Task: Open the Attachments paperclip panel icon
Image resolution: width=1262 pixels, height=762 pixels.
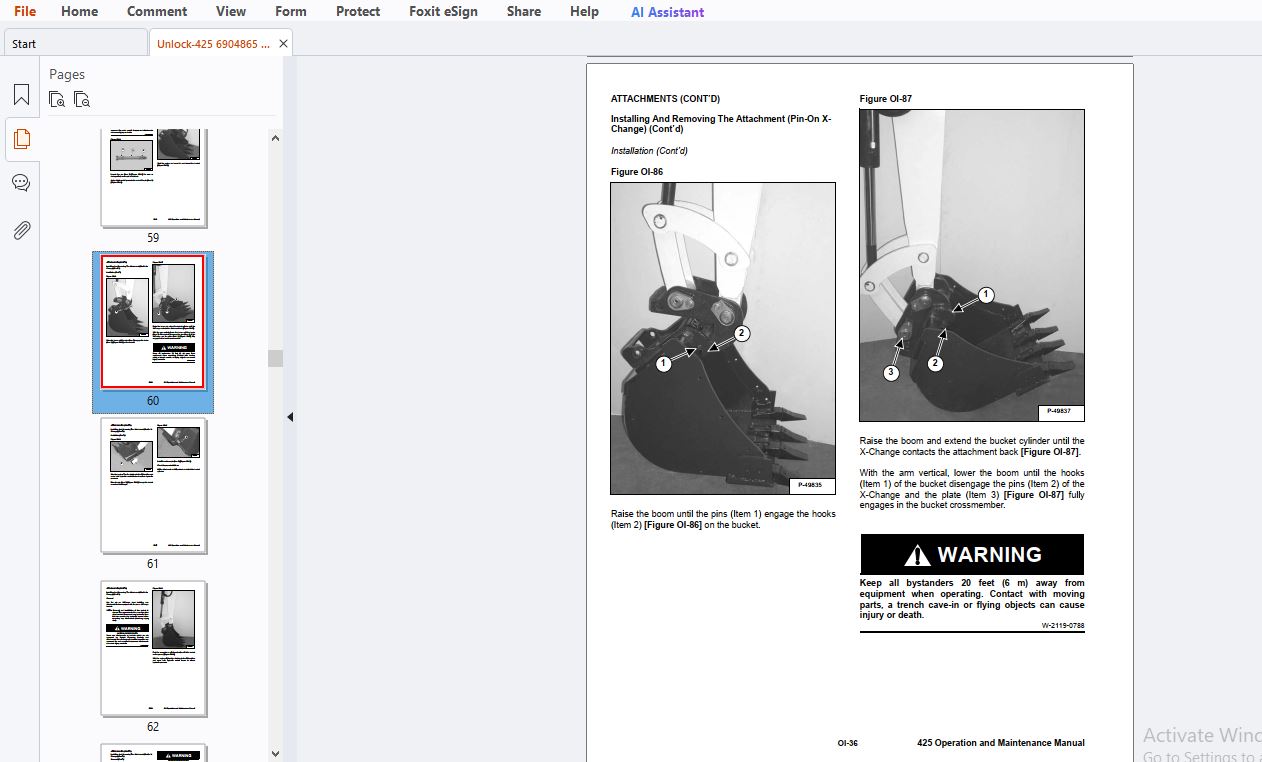Action: click(x=21, y=230)
